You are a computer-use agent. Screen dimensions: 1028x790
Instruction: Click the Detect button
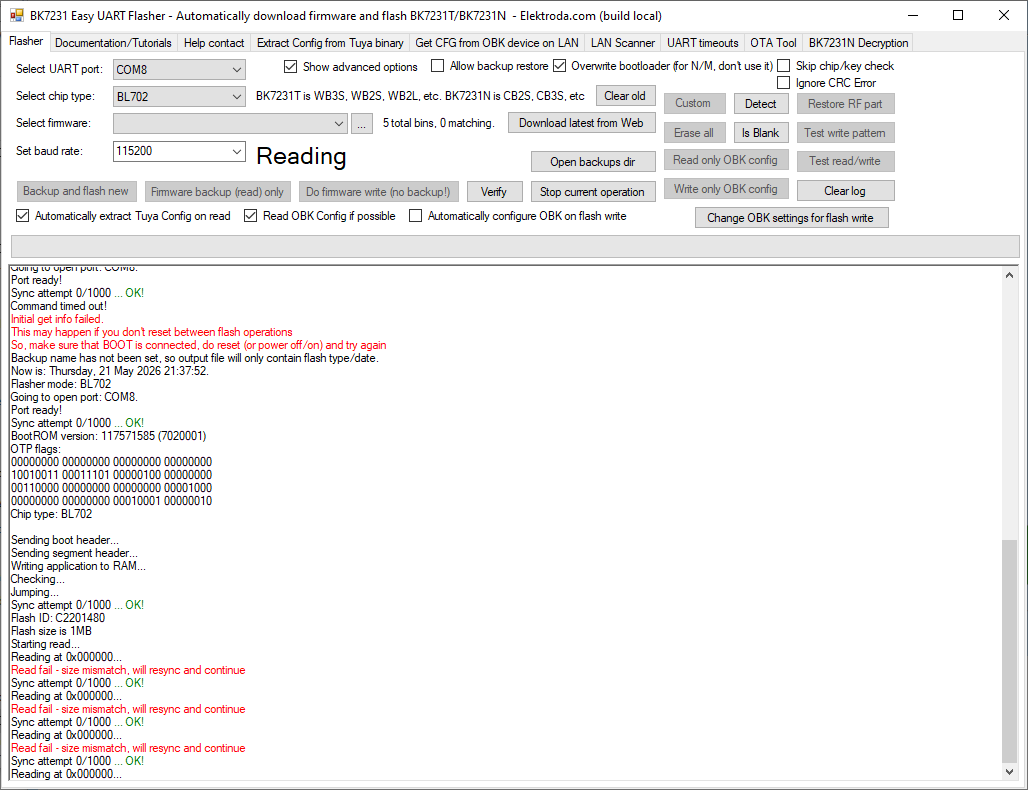(761, 104)
